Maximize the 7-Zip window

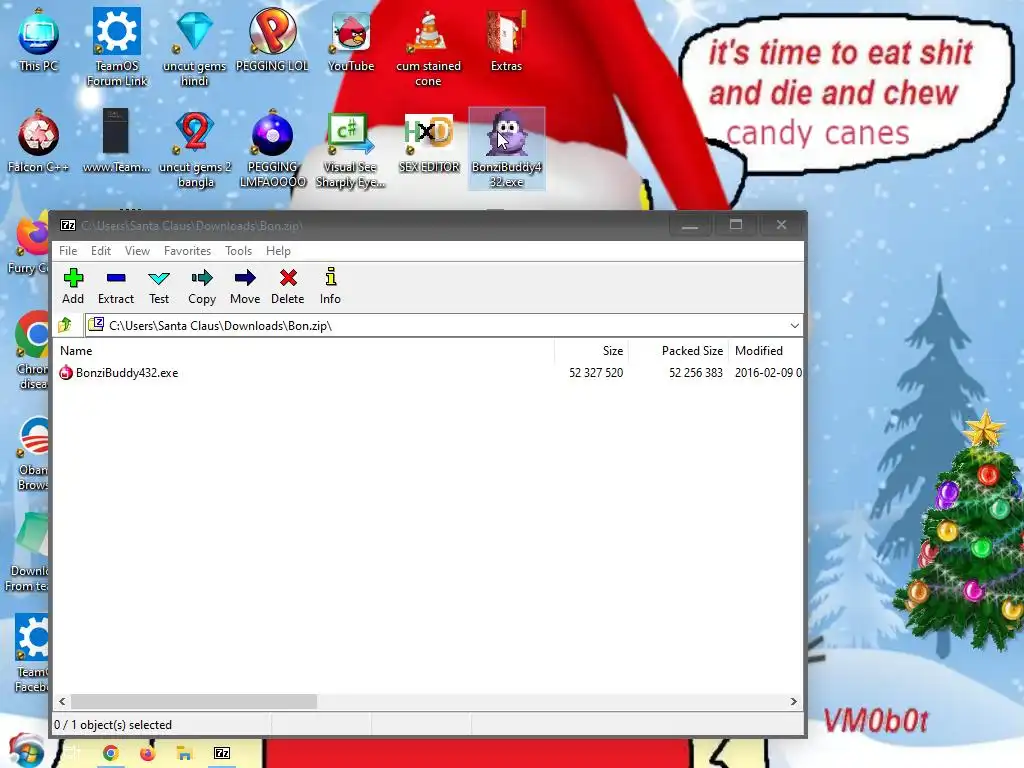pos(735,225)
